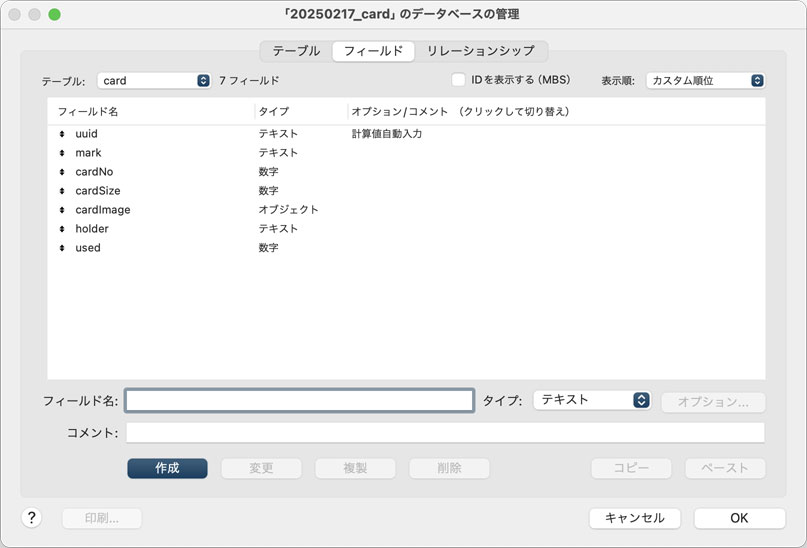Viewport: 807px width, 548px height.
Task: Select the cardSize field name
Action: [98, 191]
